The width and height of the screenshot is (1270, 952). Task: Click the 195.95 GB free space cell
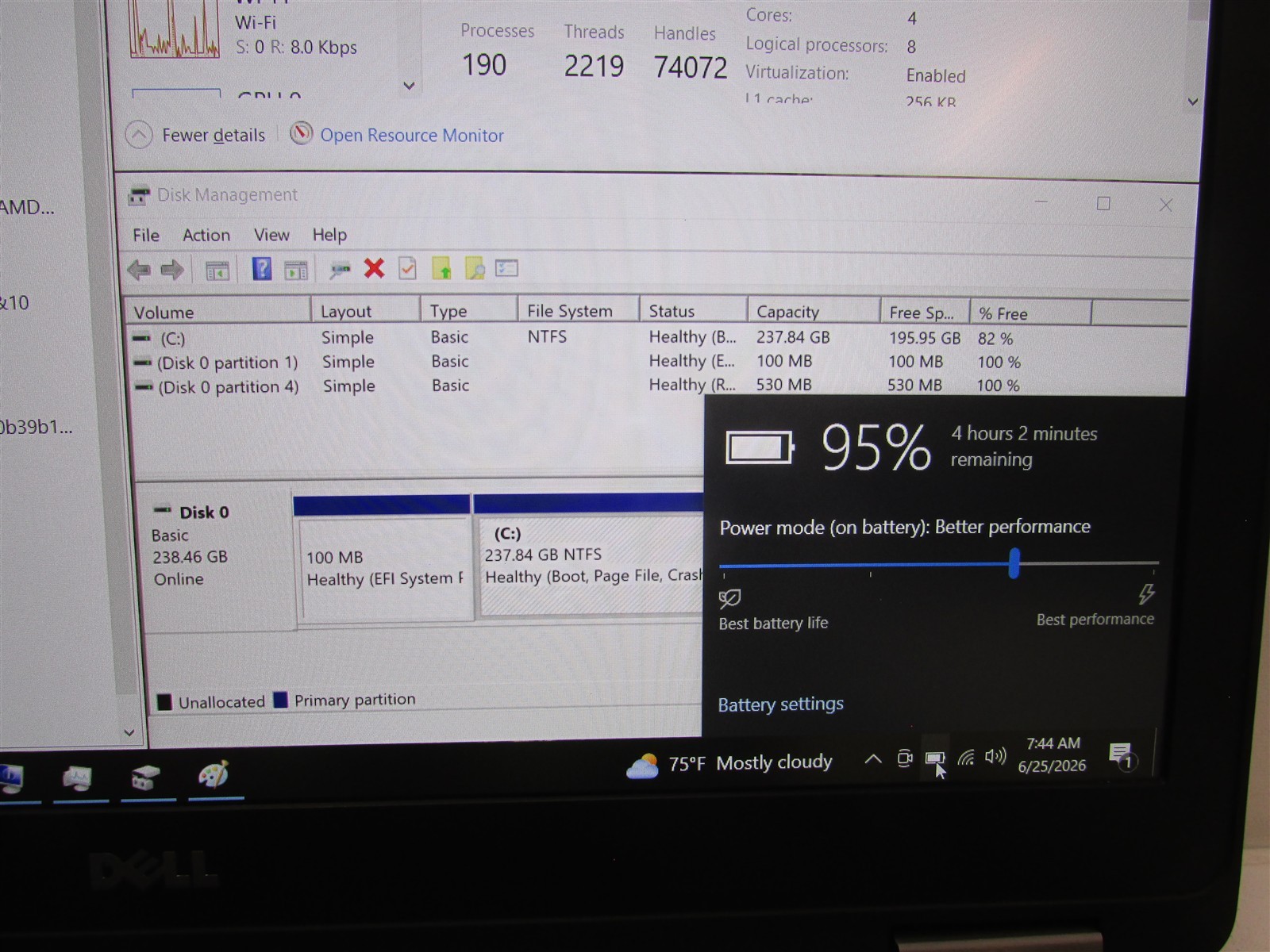(x=924, y=338)
